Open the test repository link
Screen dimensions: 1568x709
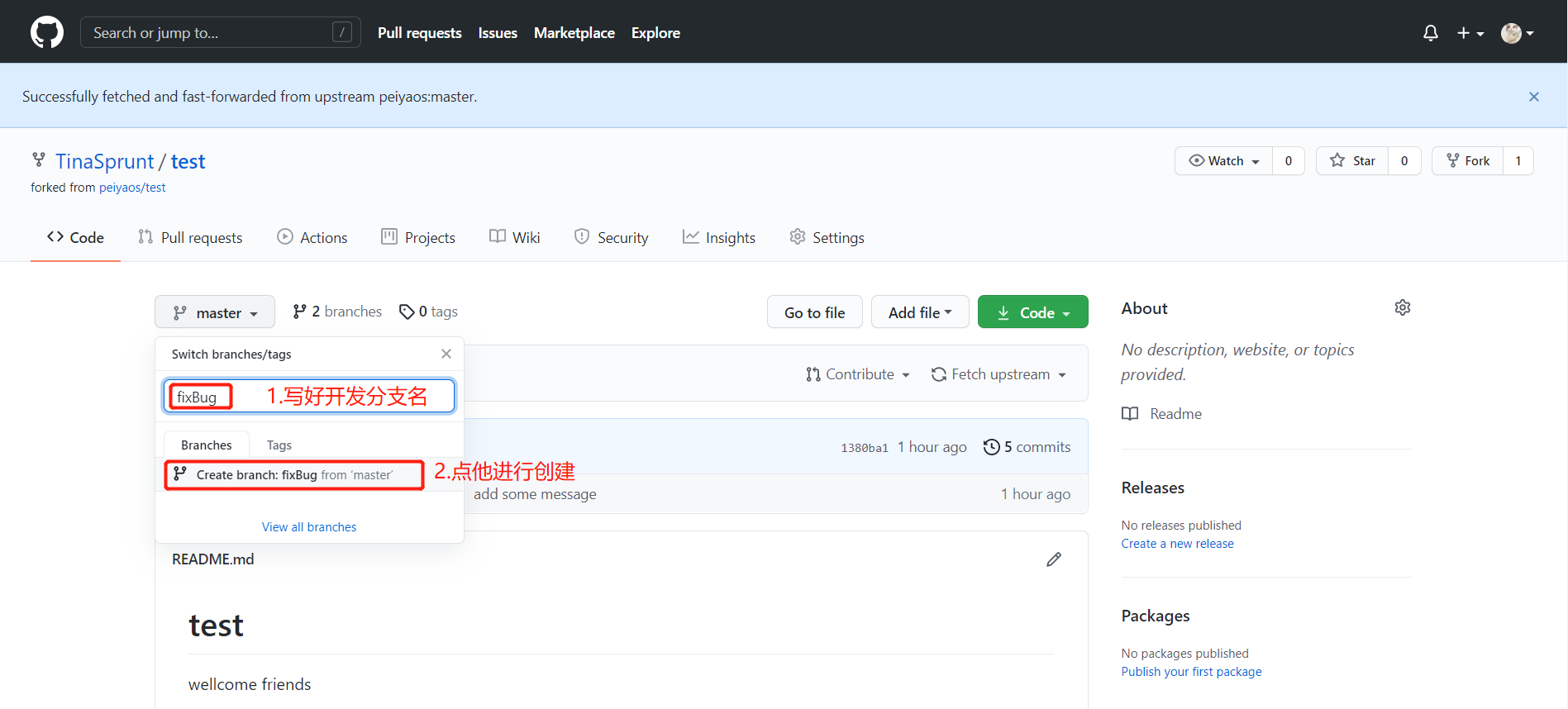point(188,162)
